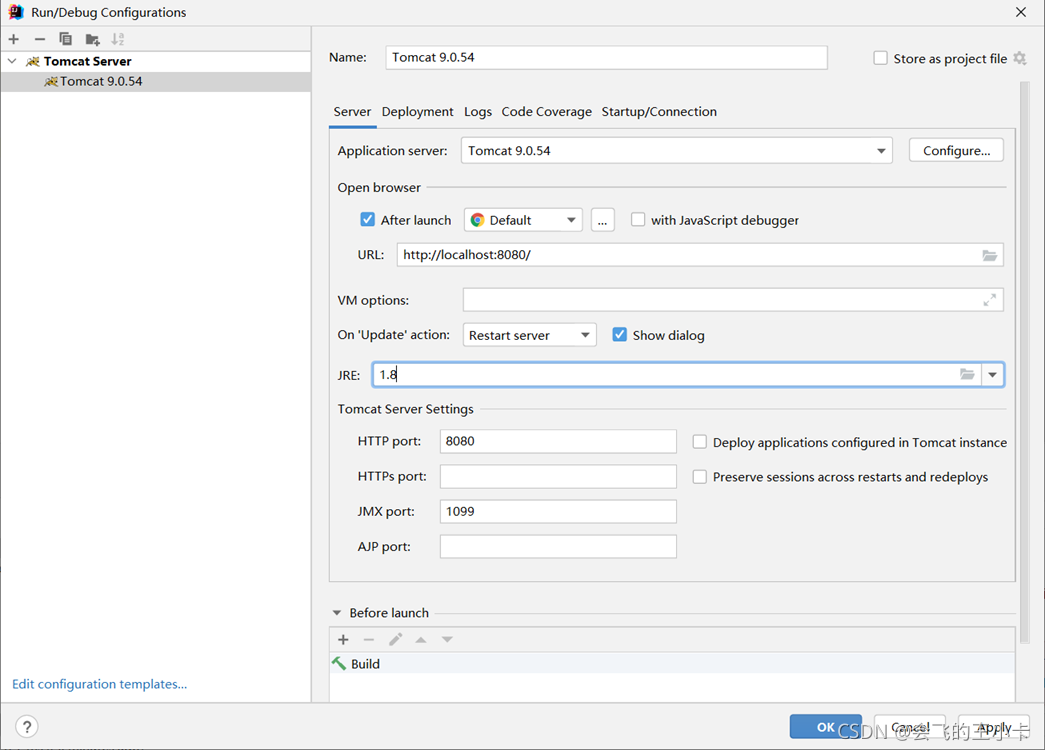Image resolution: width=1045 pixels, height=750 pixels.
Task: Click the right panel vertical scrollbar
Action: pyautogui.click(x=1024, y=360)
